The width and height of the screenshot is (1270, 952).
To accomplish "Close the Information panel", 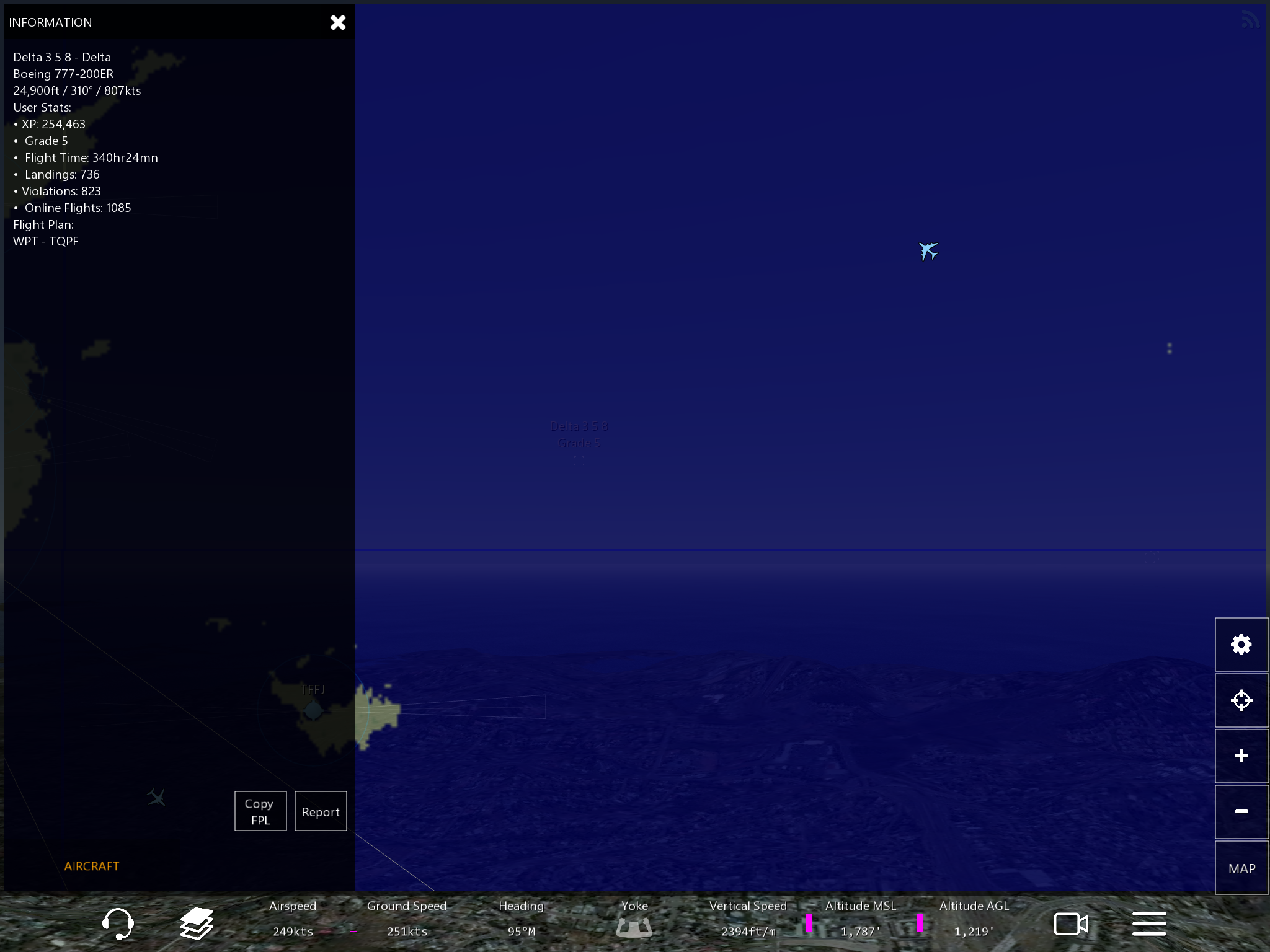I will [x=338, y=23].
